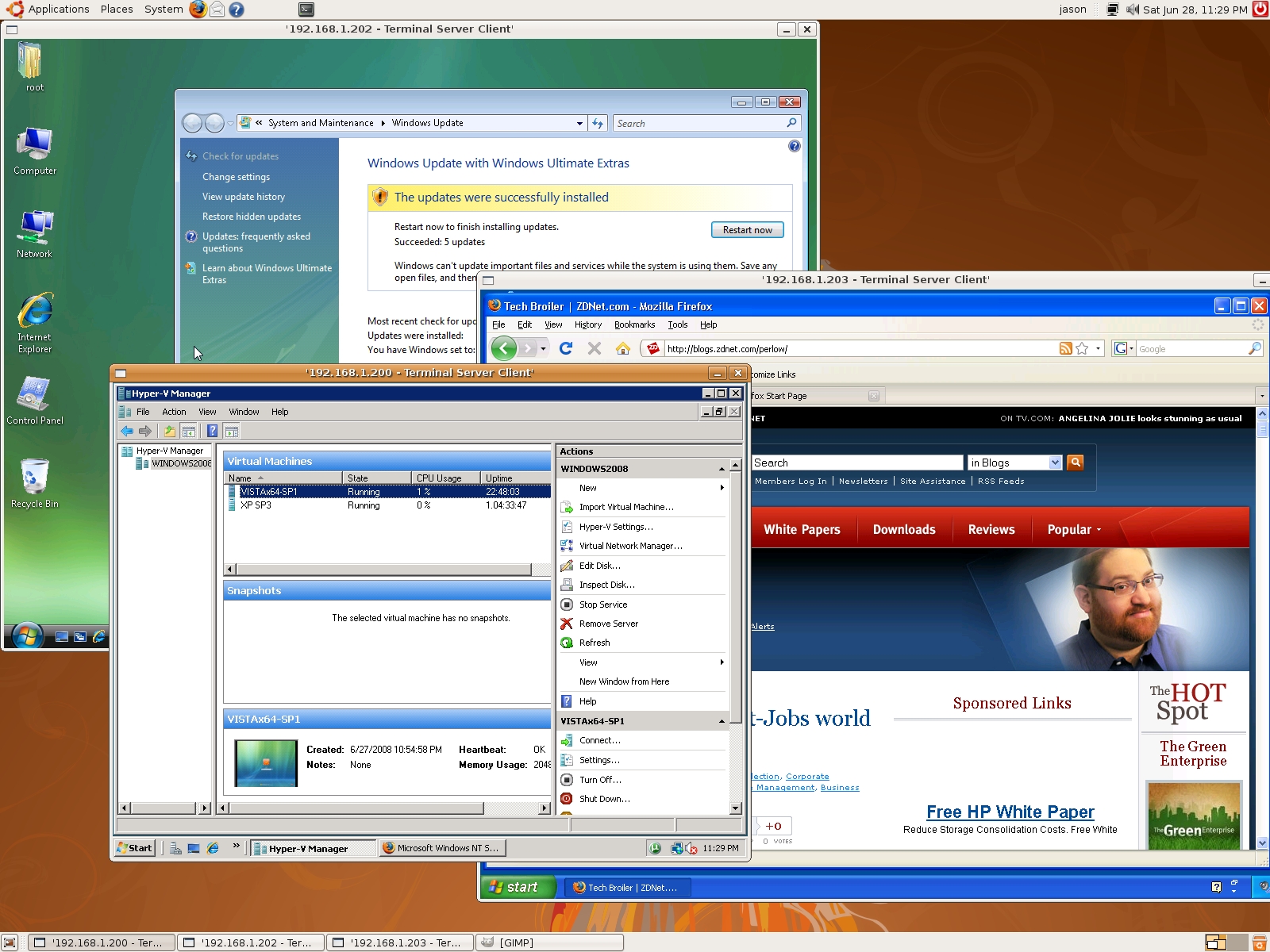Click the [GIMP] entry in the Ubuntu window list

point(549,942)
